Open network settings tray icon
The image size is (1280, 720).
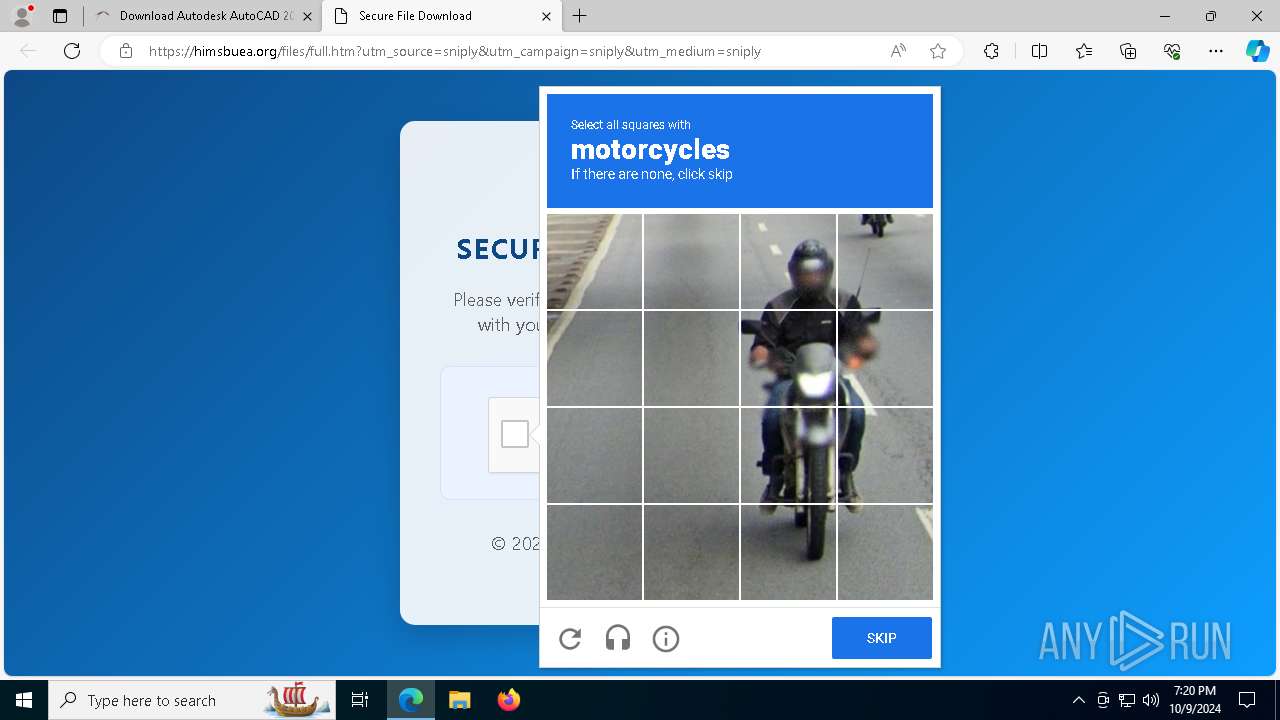pyautogui.click(x=1127, y=700)
